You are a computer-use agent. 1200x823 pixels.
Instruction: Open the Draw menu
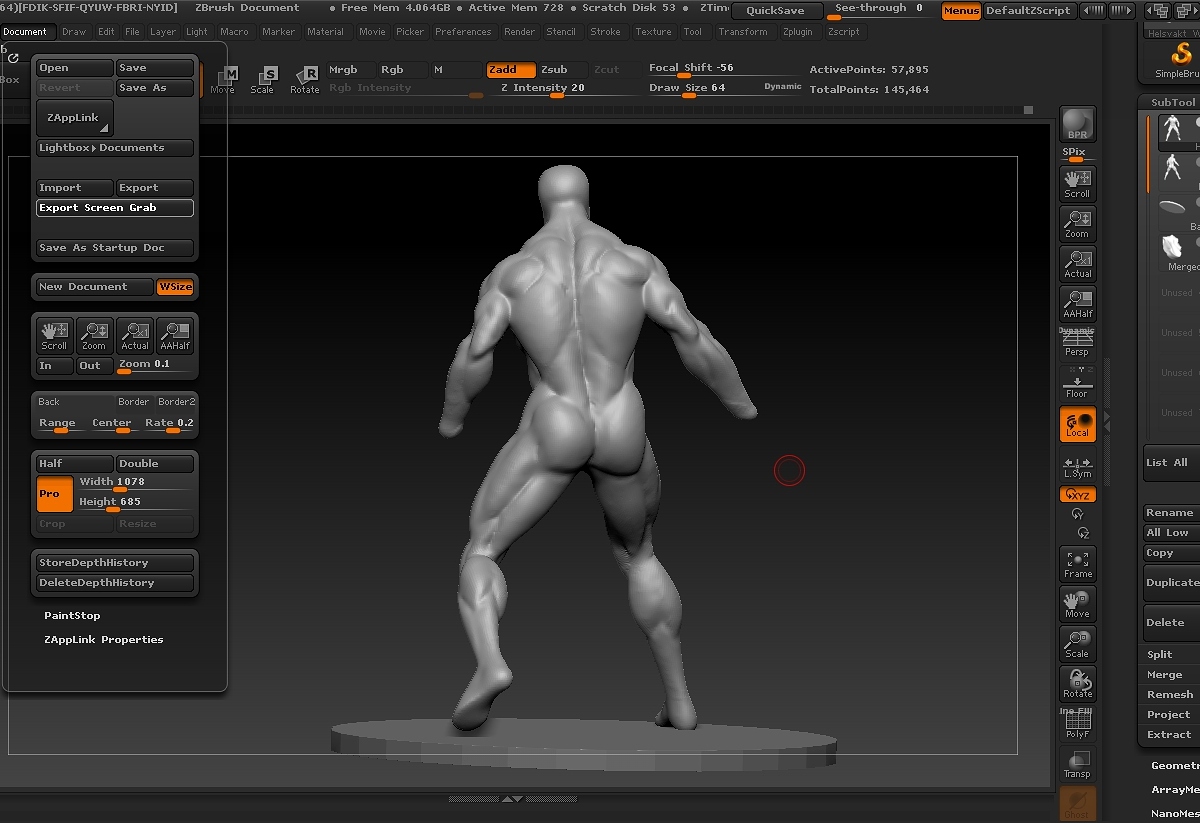(x=74, y=32)
